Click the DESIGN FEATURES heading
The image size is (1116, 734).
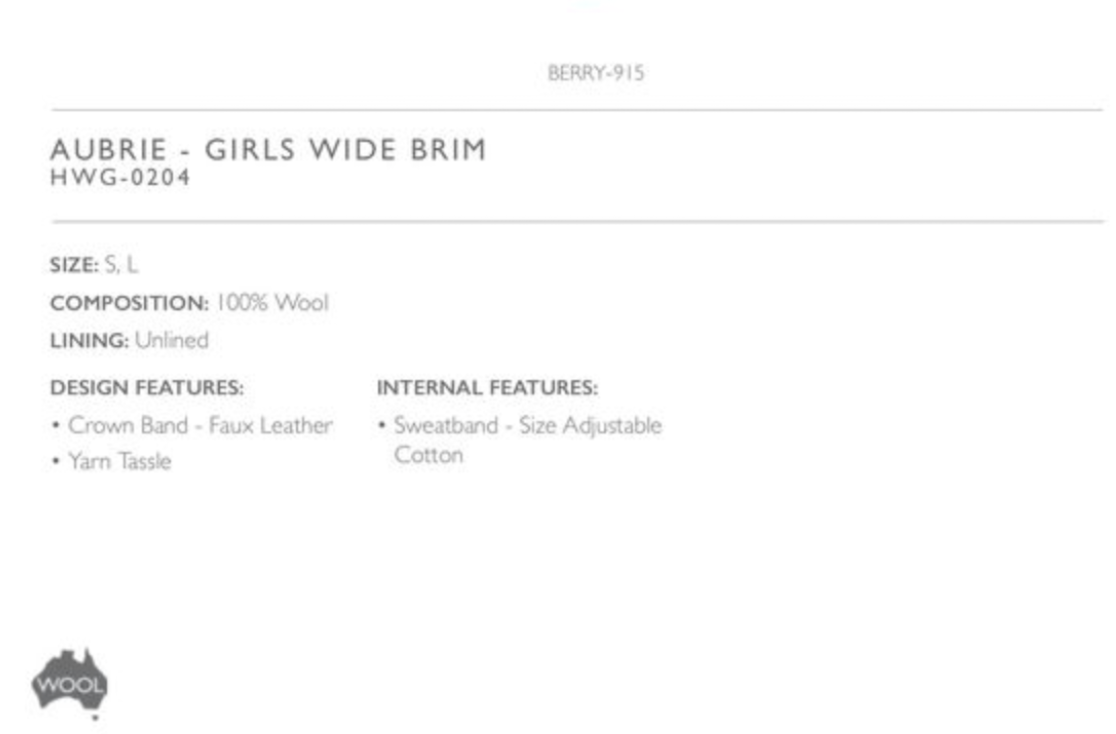[146, 387]
